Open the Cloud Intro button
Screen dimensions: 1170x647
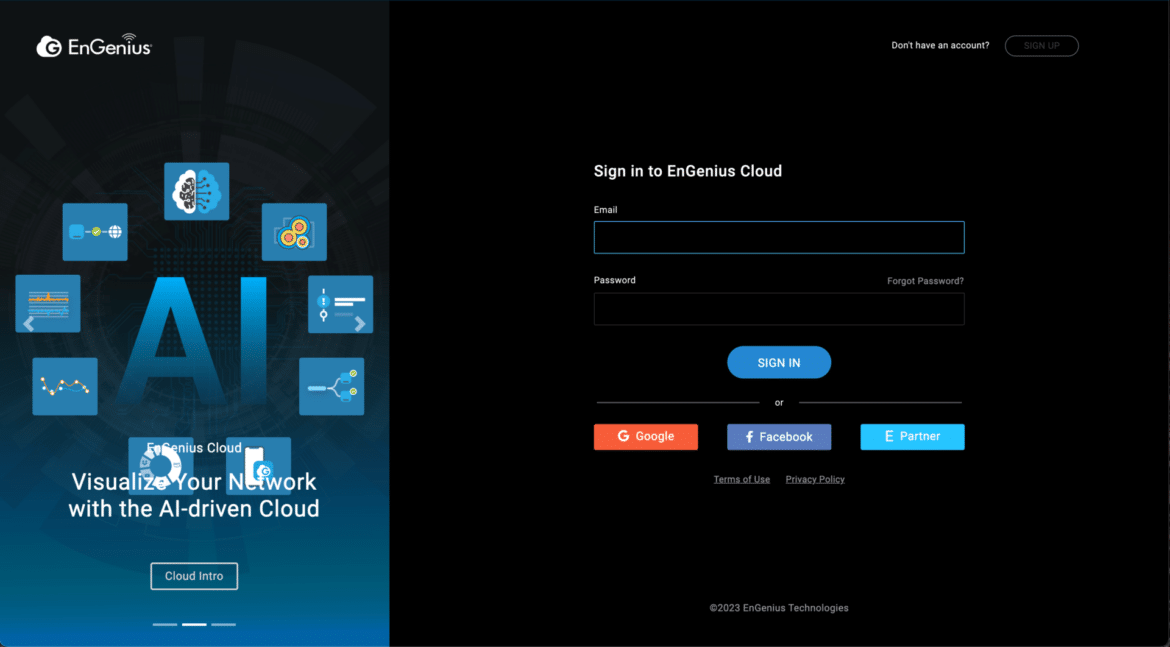click(194, 576)
